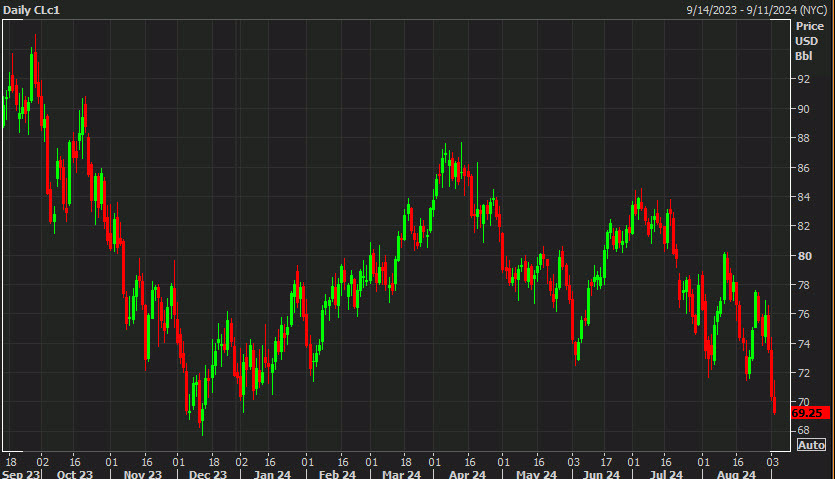Click the Sep 23 month label
This screenshot has width=835, height=479.
pos(21,474)
